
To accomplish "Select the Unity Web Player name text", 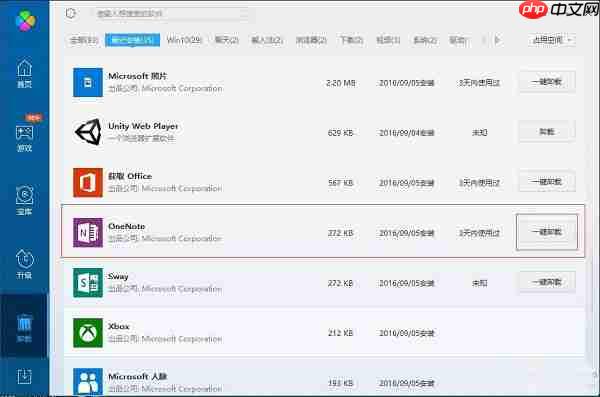I will coord(143,126).
